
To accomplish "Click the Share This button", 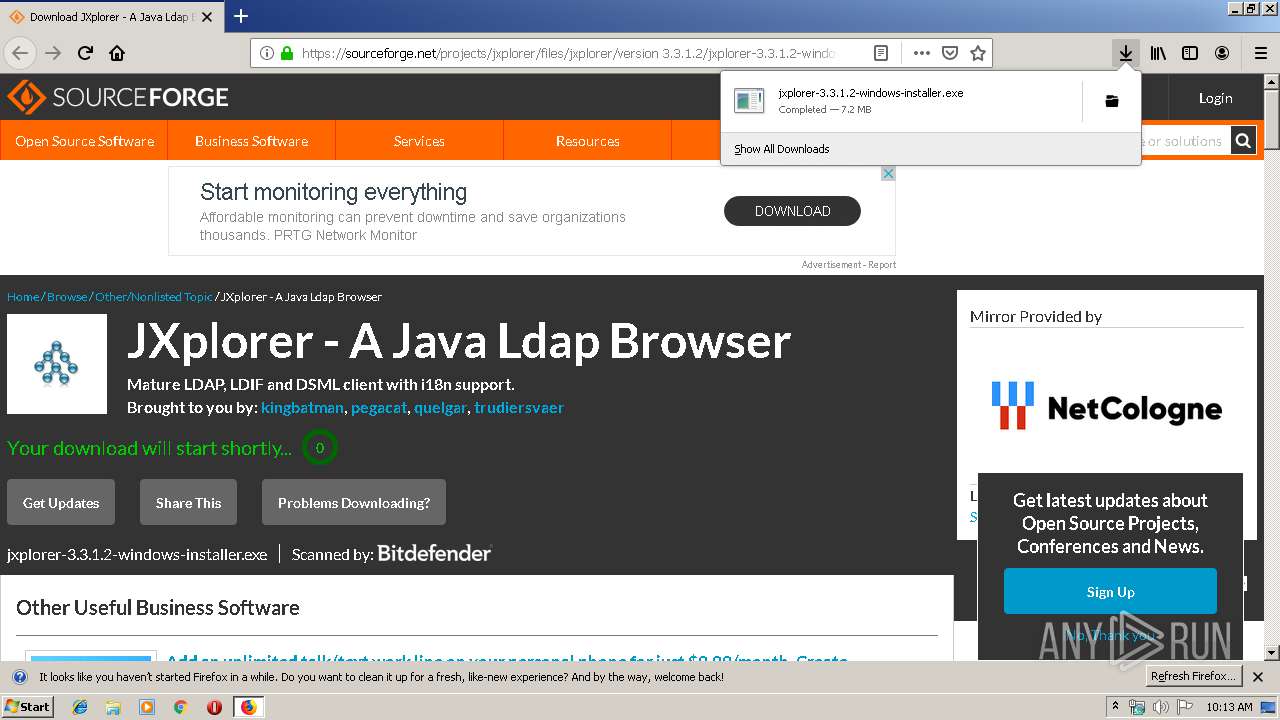I will coord(188,502).
